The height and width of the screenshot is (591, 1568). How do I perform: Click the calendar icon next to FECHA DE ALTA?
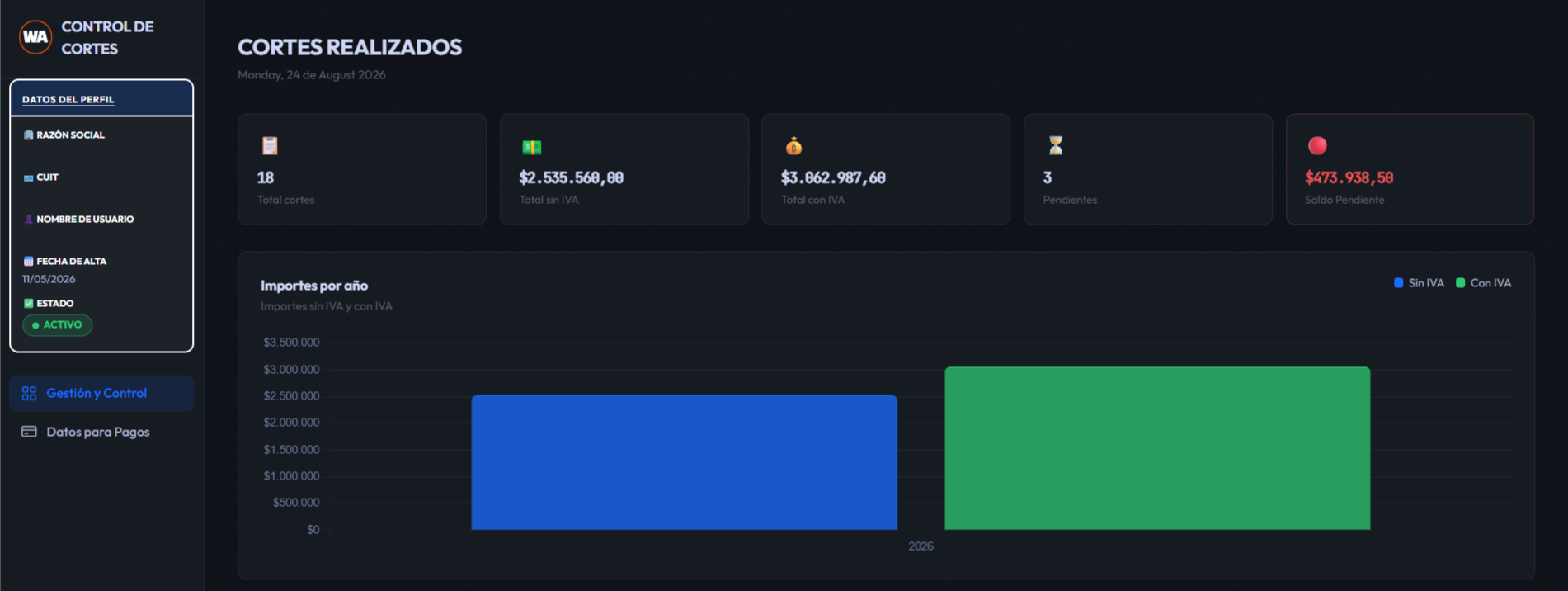[29, 262]
